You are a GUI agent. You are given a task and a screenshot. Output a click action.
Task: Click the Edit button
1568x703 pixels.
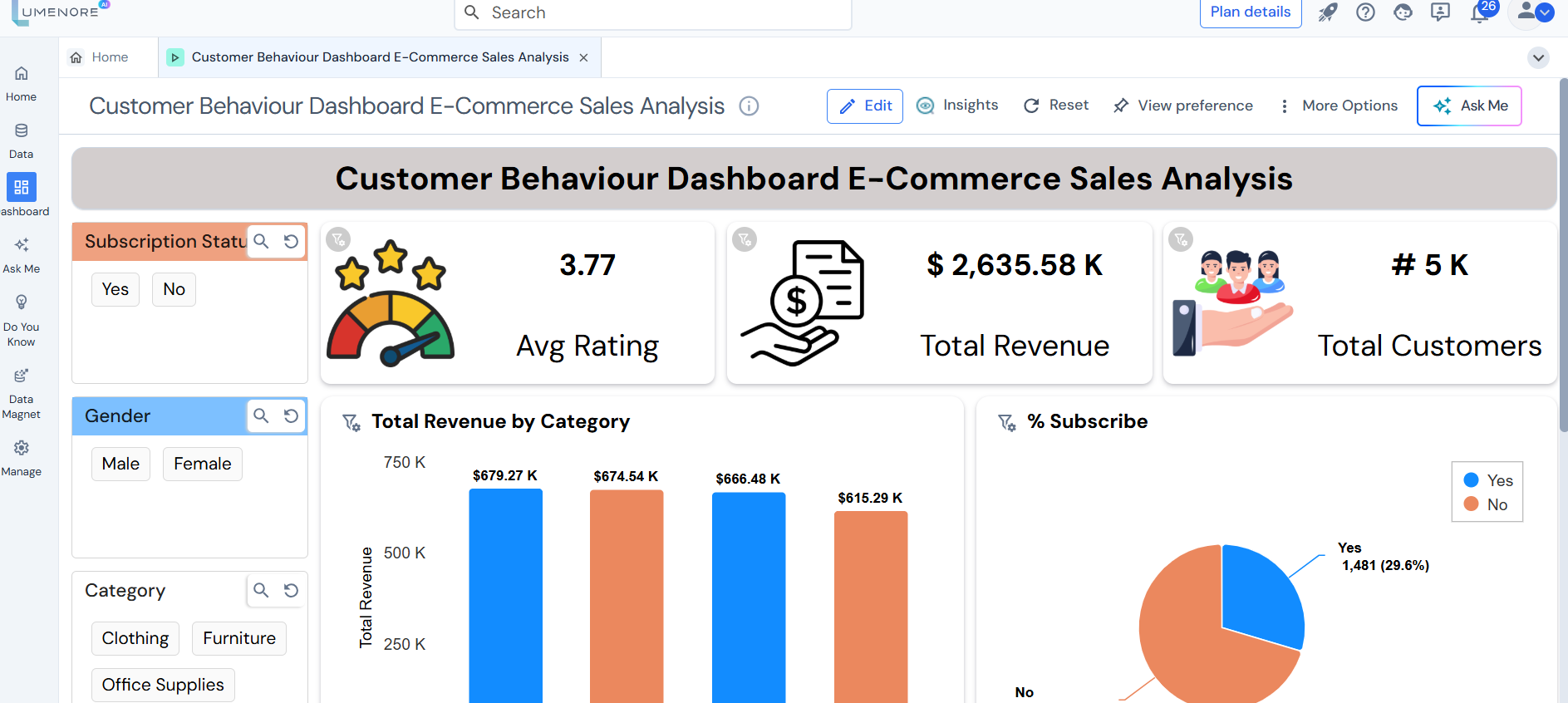[865, 106]
